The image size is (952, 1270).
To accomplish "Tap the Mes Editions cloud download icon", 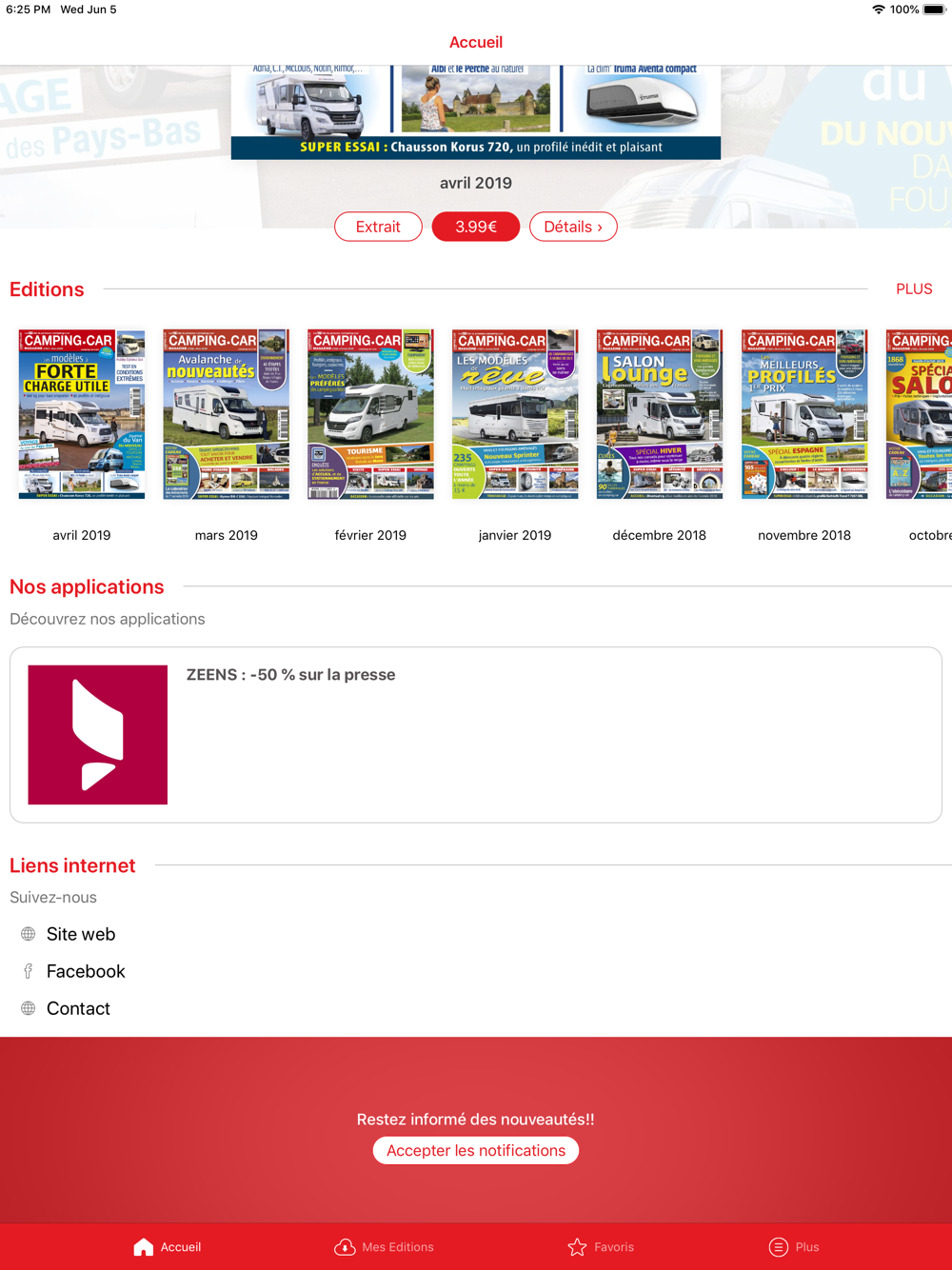I will (x=345, y=1247).
